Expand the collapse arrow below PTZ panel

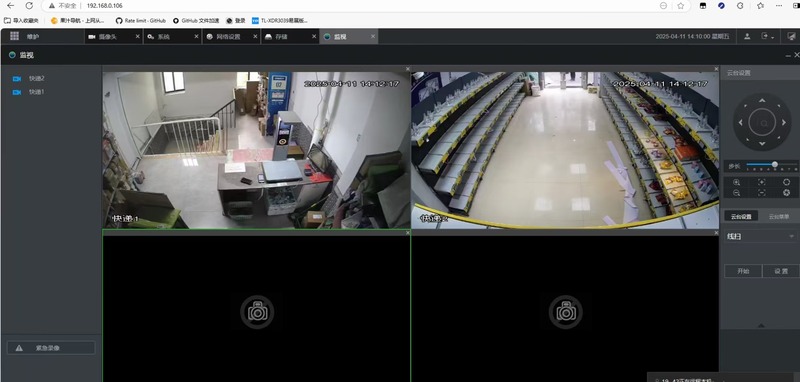pyautogui.click(x=761, y=325)
